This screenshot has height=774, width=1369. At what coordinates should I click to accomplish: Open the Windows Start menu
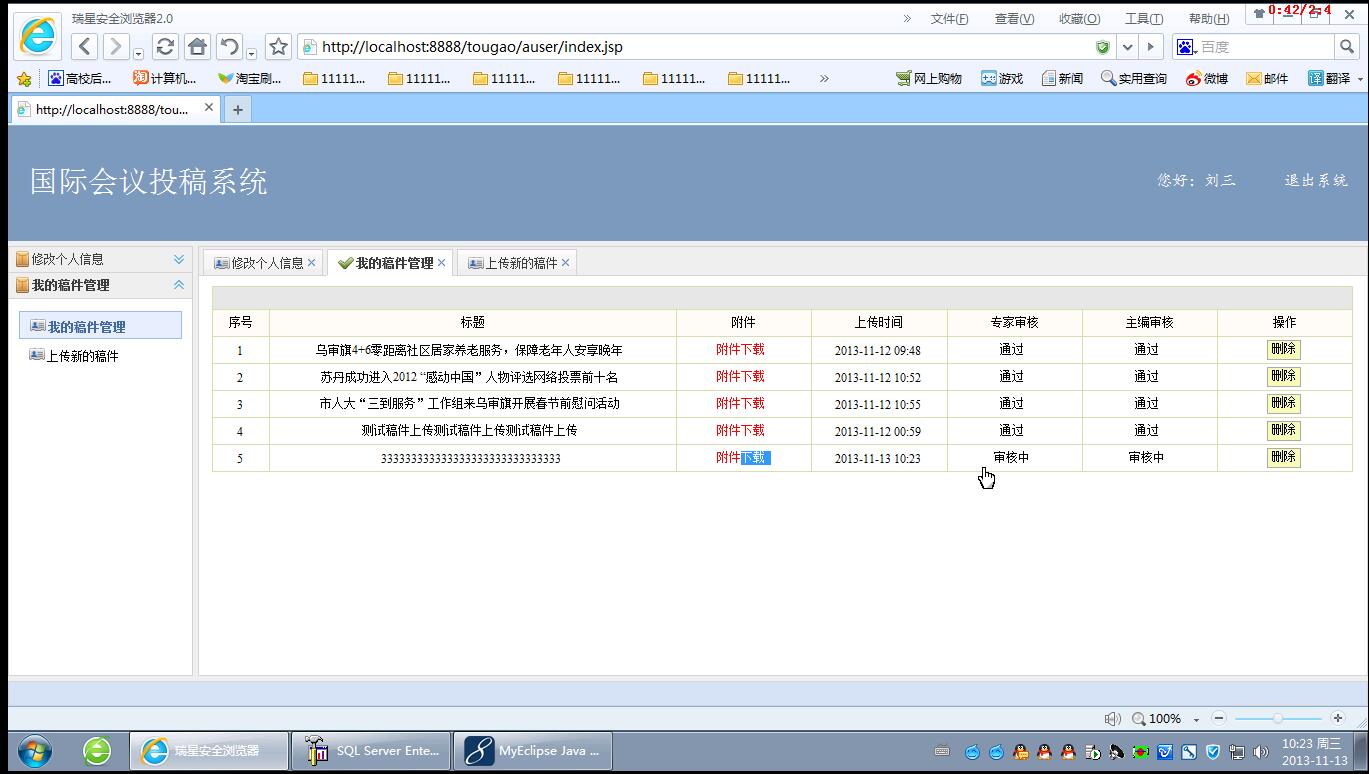[x=34, y=750]
